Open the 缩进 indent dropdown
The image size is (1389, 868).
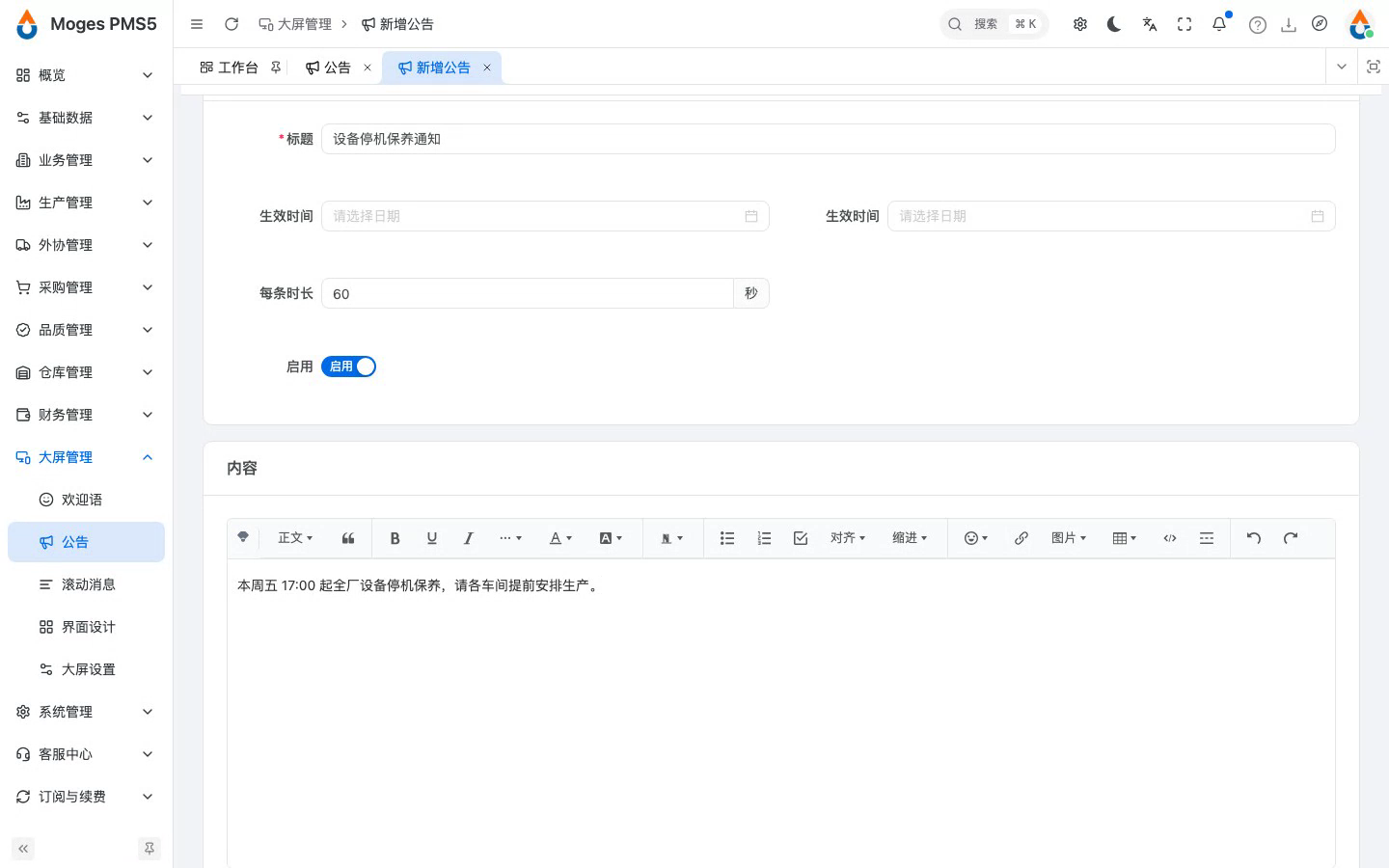[910, 538]
